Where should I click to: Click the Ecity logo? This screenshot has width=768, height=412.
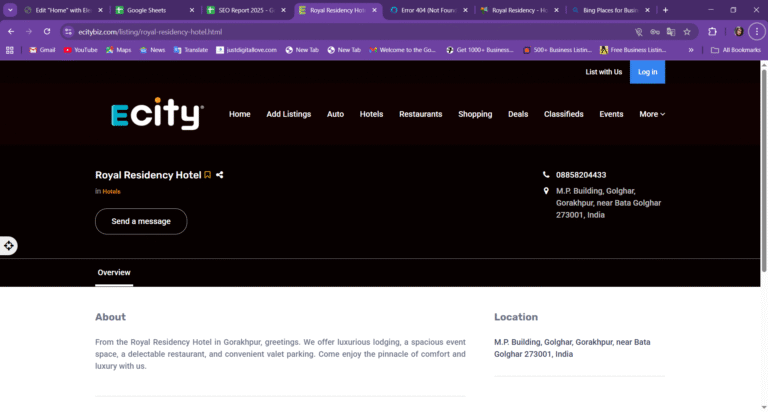pyautogui.click(x=157, y=114)
